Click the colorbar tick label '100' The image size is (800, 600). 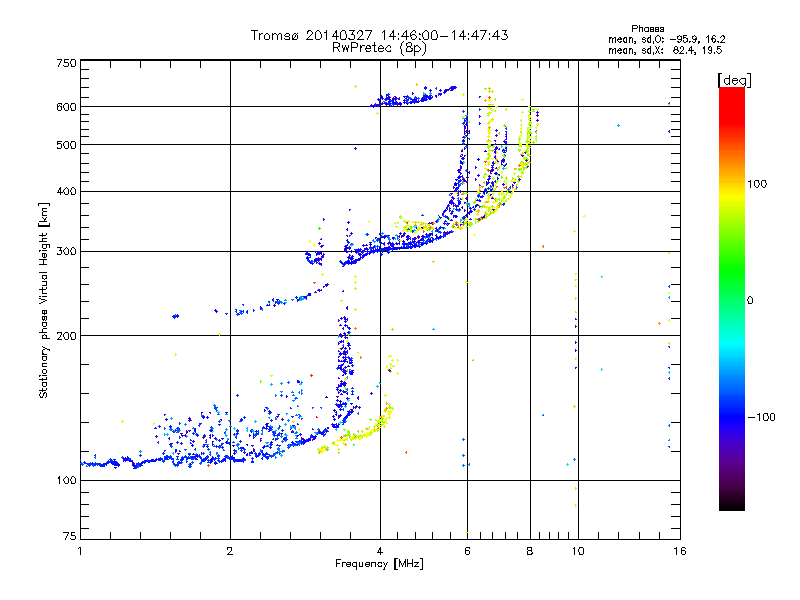coord(757,184)
